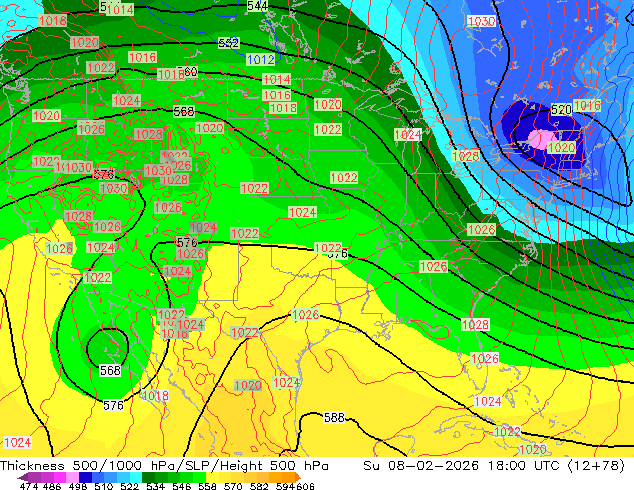Image resolution: width=634 pixels, height=490 pixels.
Task: Click the dark blue legend swatch above 498
Action: pyautogui.click(x=85, y=477)
